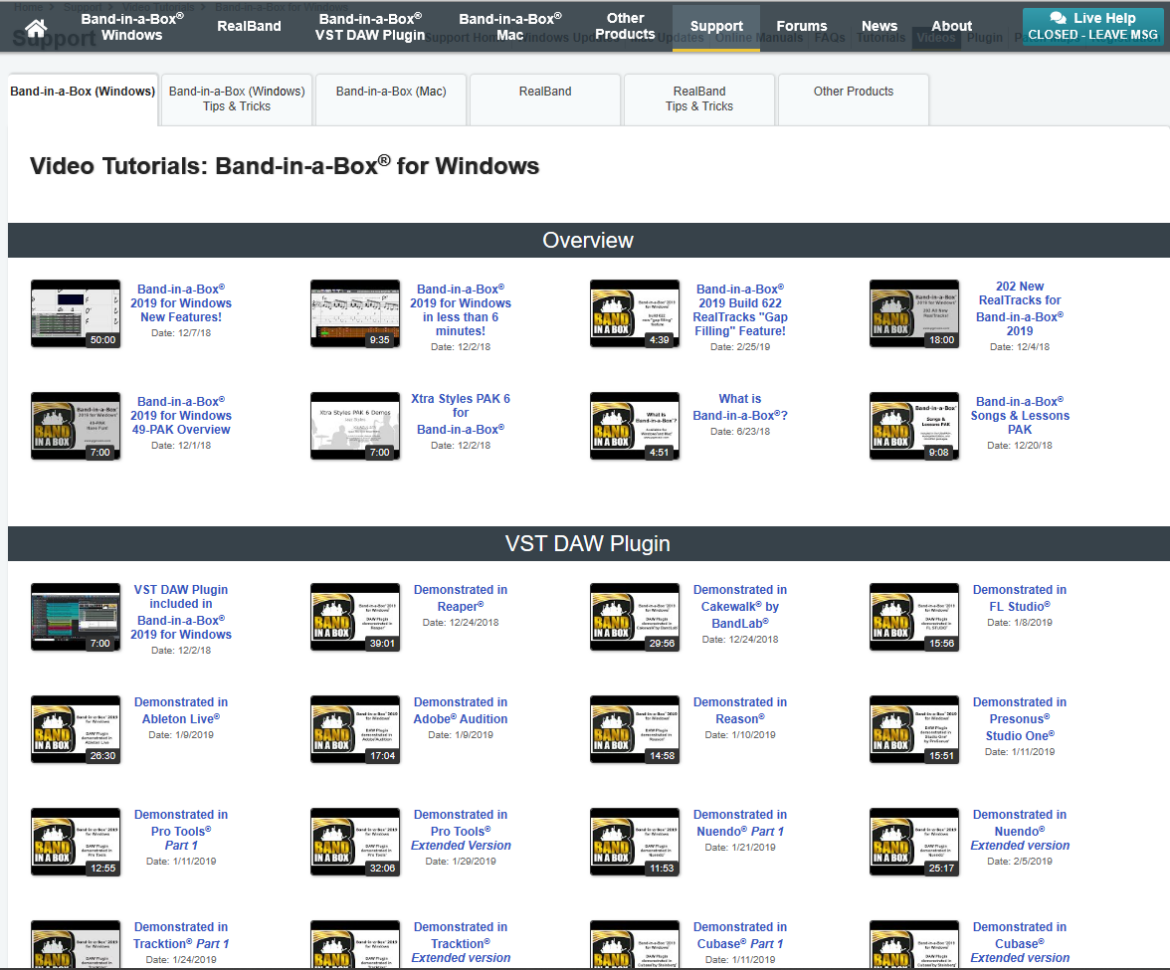This screenshot has height=970, width=1170.
Task: Open 'Demonstrated in Presonus Studio One' link
Action: tap(1020, 719)
